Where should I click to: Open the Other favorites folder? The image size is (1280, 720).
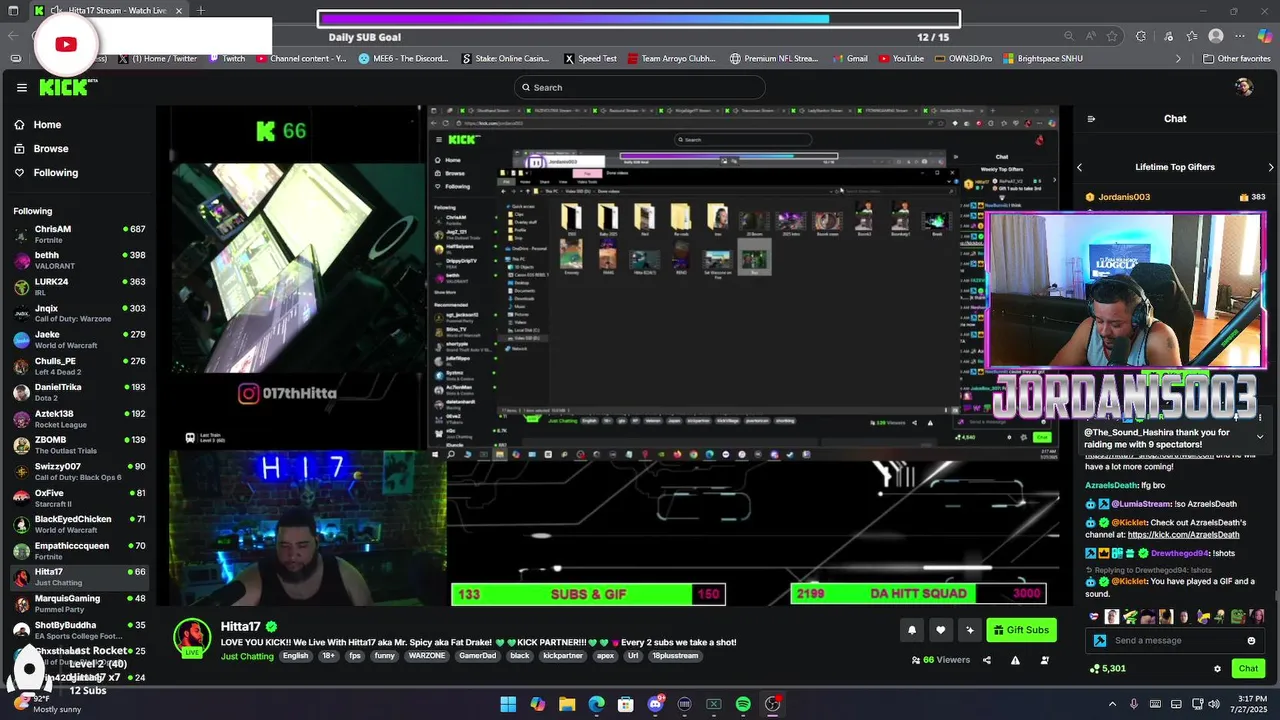(1236, 59)
